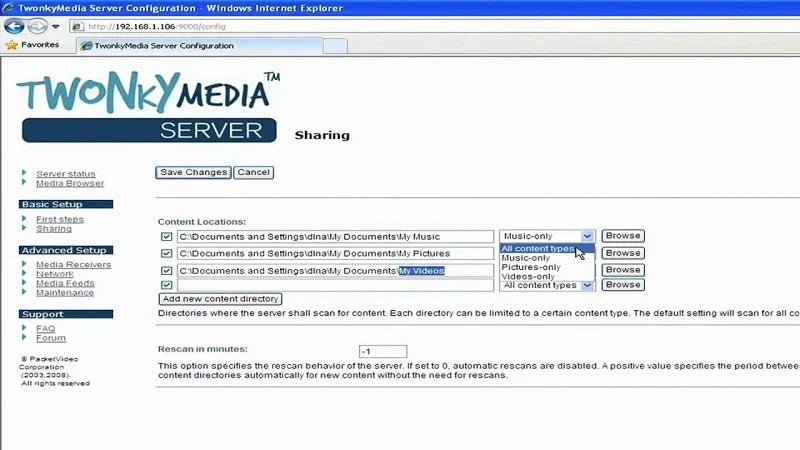Open the Media Receivers link
Image resolution: width=800 pixels, height=450 pixels.
pyautogui.click(x=73, y=264)
